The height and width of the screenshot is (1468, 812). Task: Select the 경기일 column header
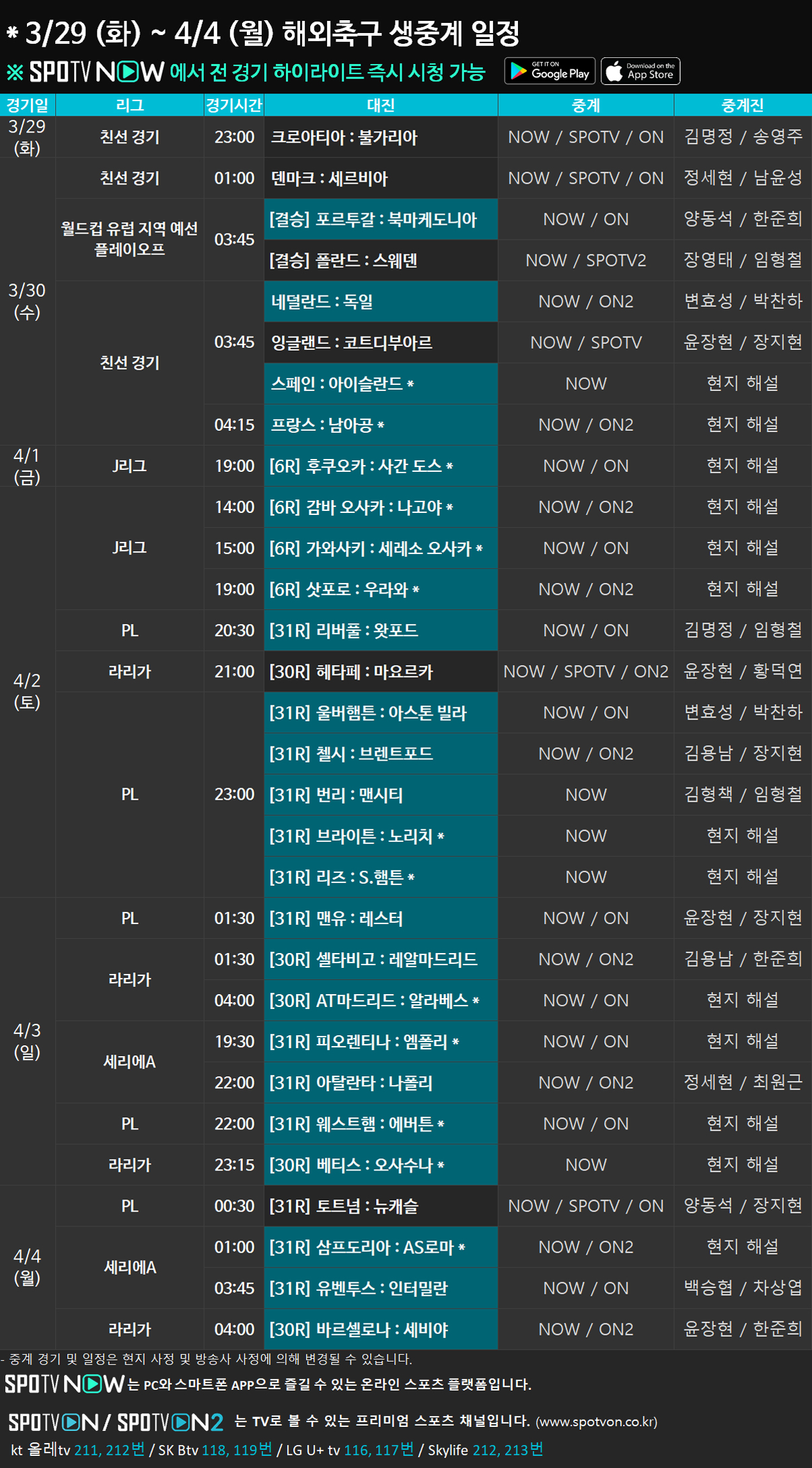click(28, 105)
